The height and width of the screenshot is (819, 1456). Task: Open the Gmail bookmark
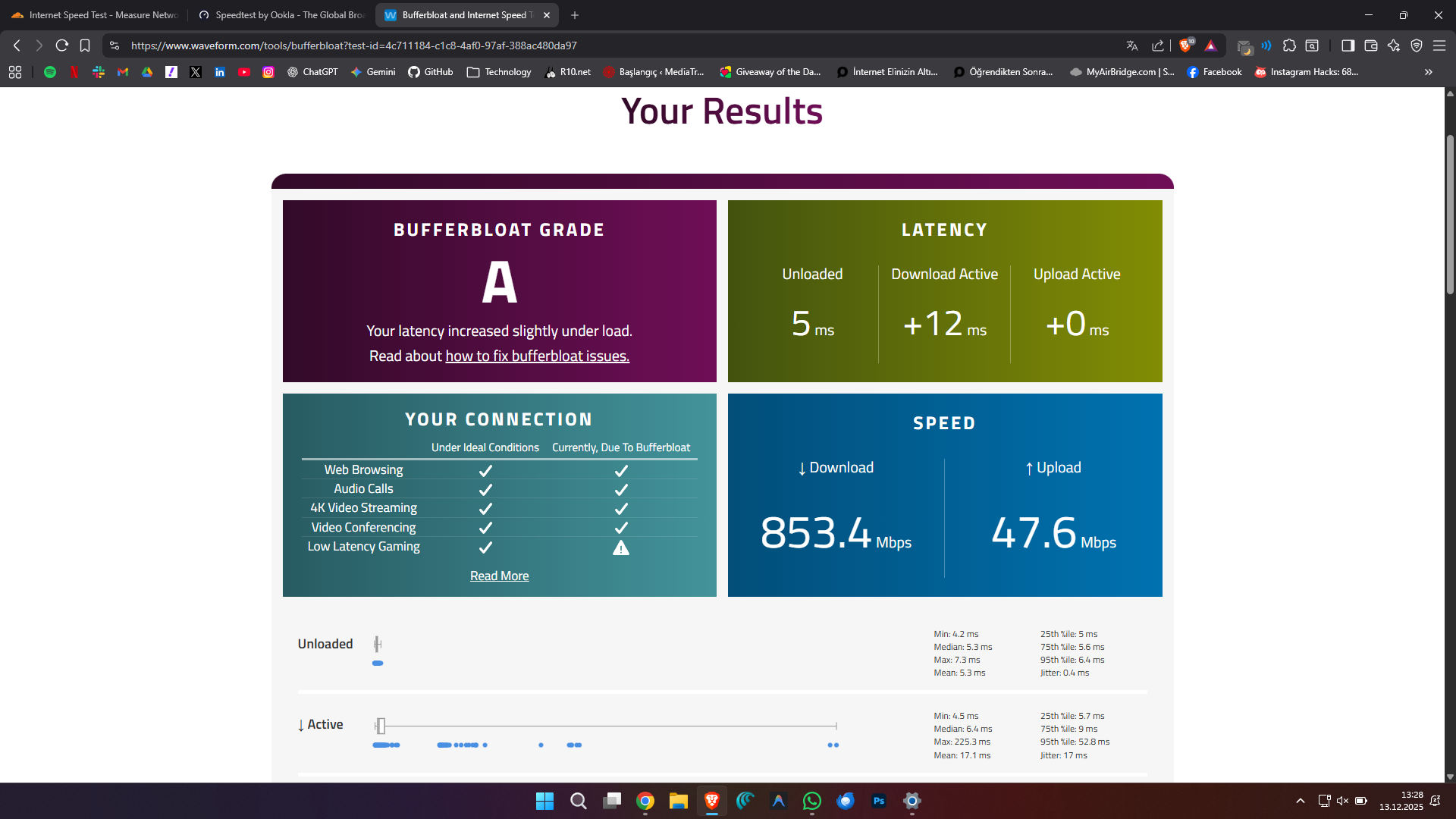[x=123, y=72]
